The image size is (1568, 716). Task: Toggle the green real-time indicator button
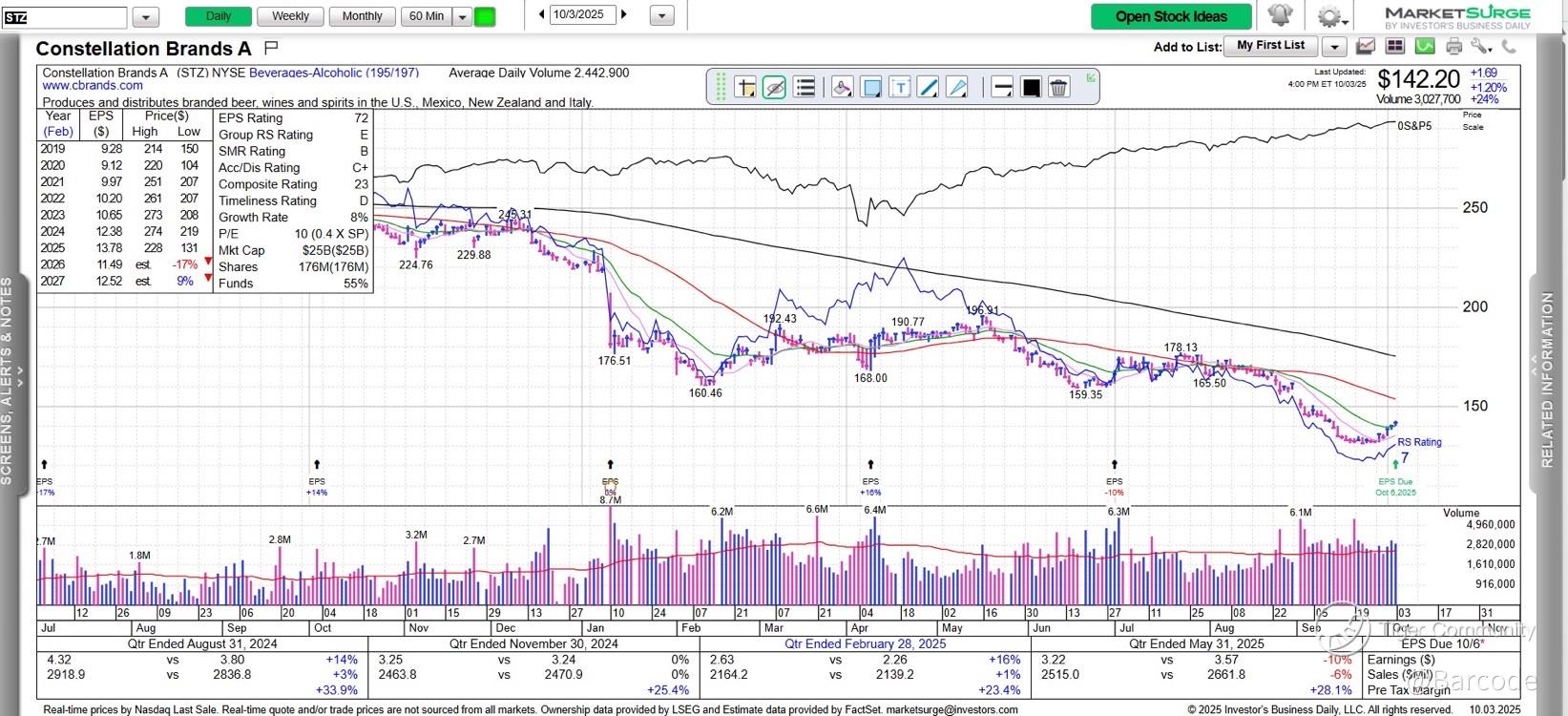485,16
